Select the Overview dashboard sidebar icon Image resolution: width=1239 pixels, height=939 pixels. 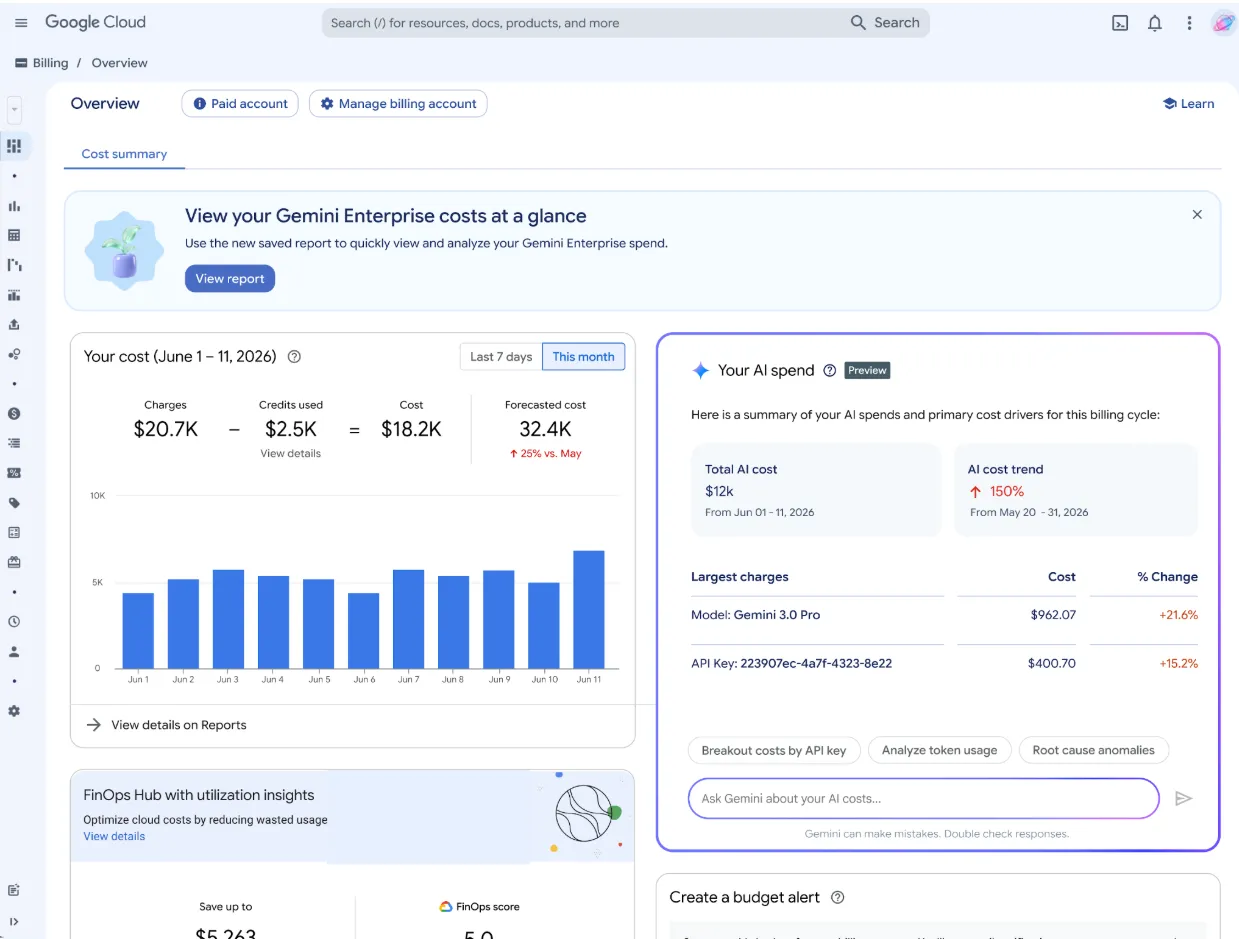pos(14,146)
